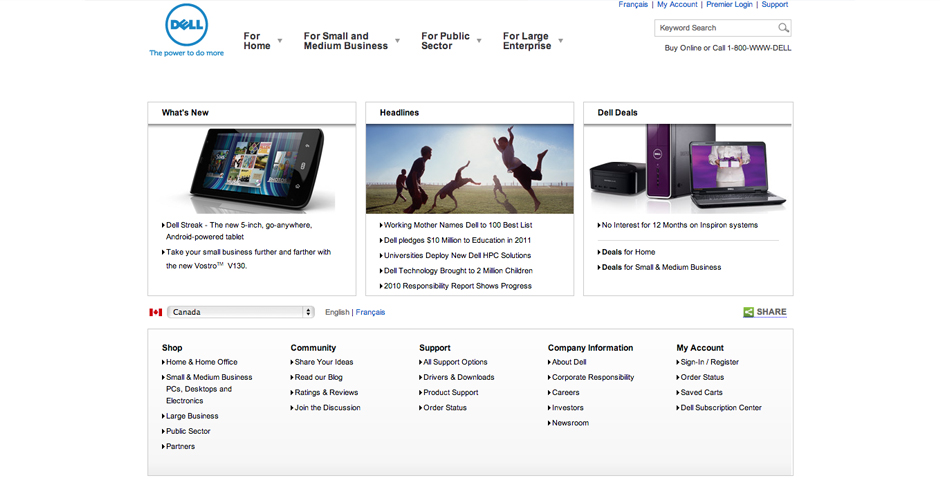Open My Account top link
940x480 pixels.
pos(677,4)
